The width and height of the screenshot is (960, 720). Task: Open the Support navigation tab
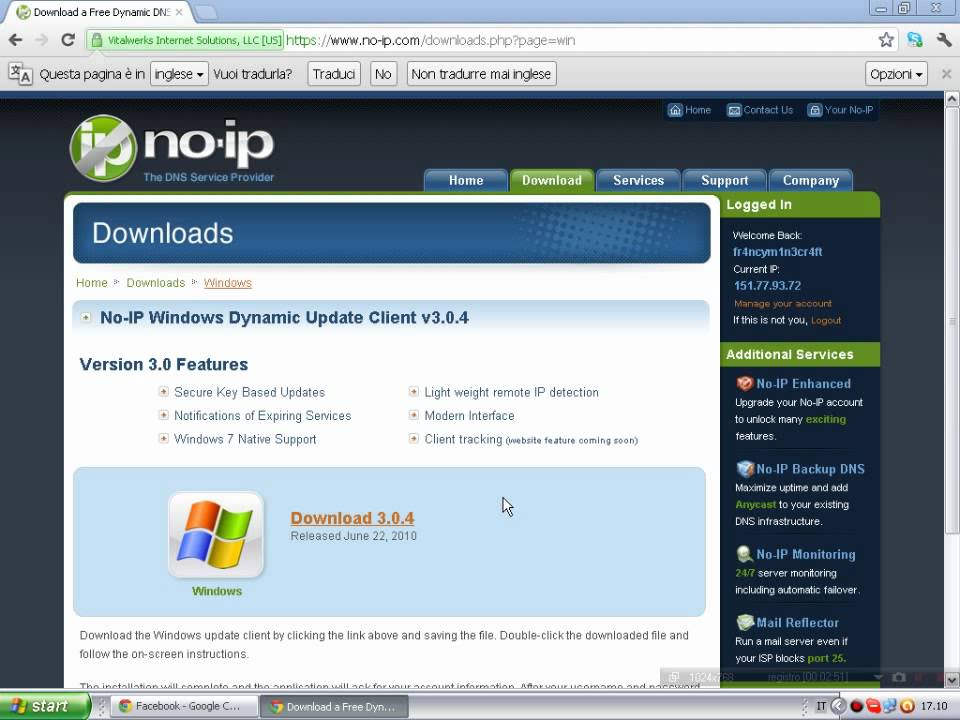[724, 181]
